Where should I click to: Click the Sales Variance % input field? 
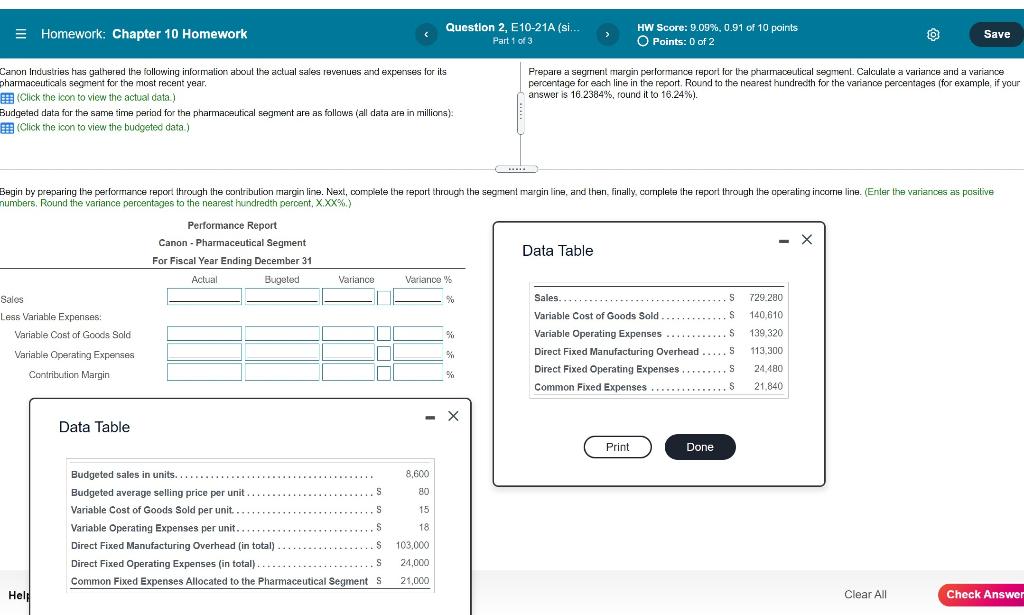418,297
